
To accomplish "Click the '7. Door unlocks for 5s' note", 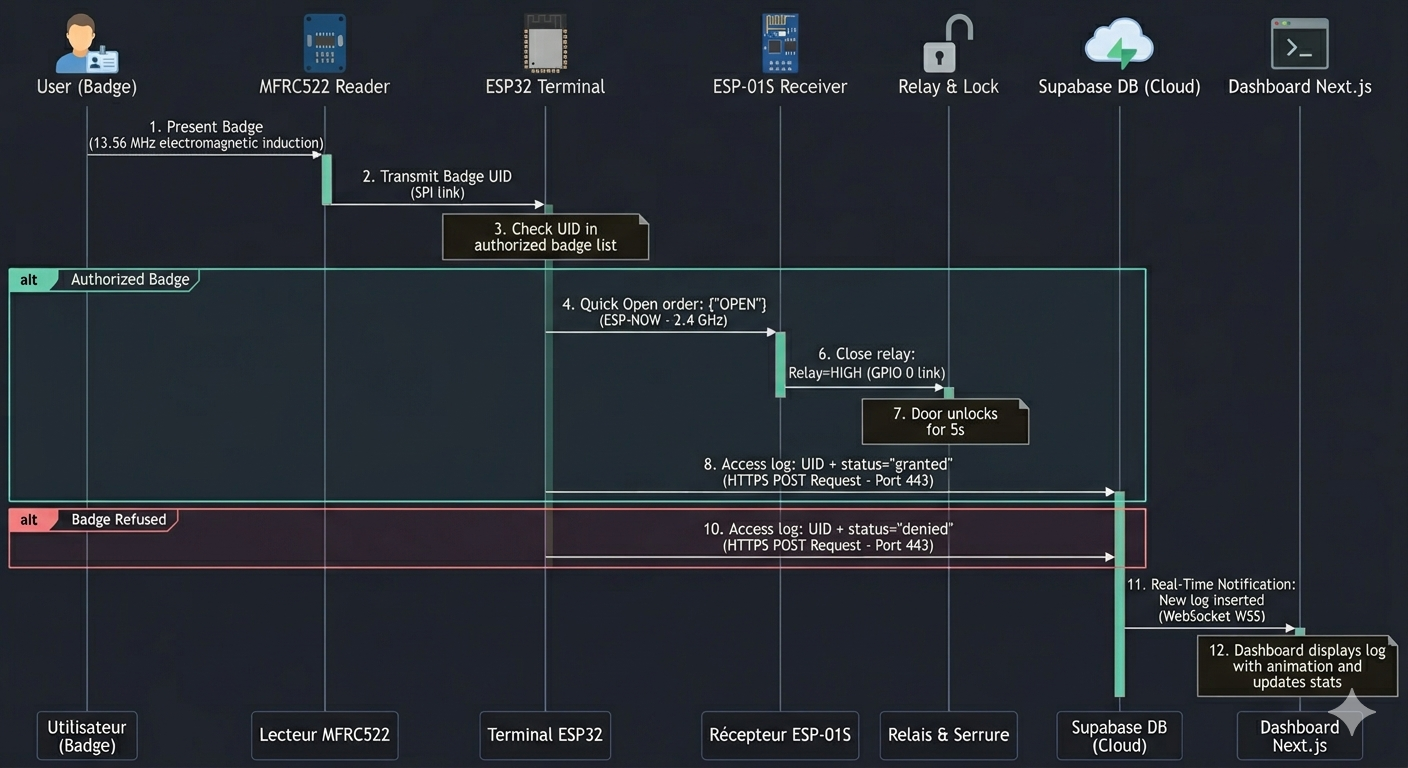I will pos(945,421).
